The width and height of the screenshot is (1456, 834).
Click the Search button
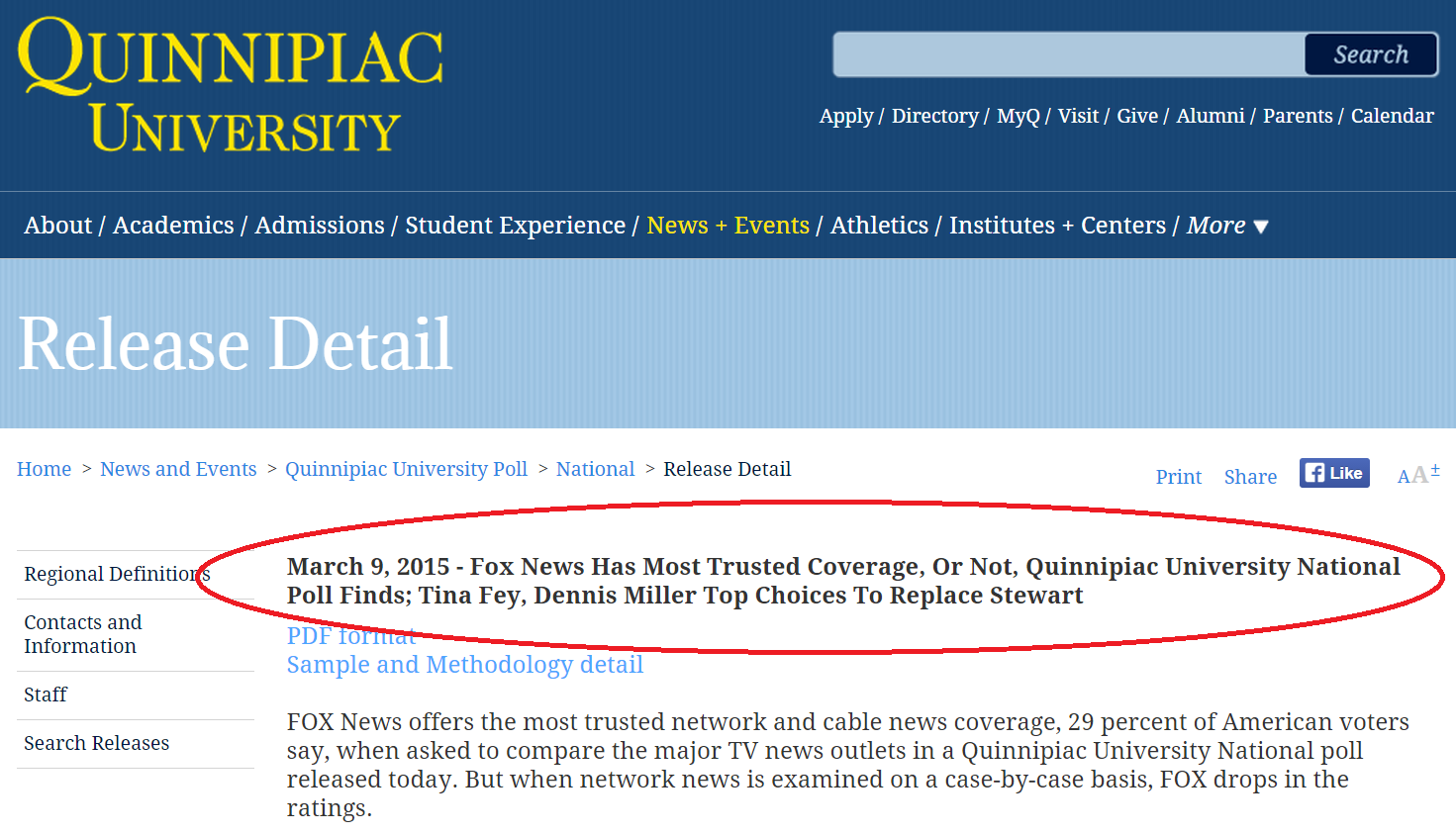(1371, 54)
